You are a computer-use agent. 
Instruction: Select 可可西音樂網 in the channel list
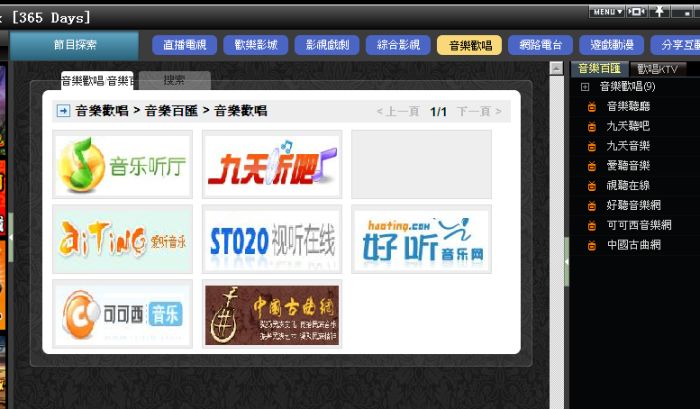coord(639,225)
